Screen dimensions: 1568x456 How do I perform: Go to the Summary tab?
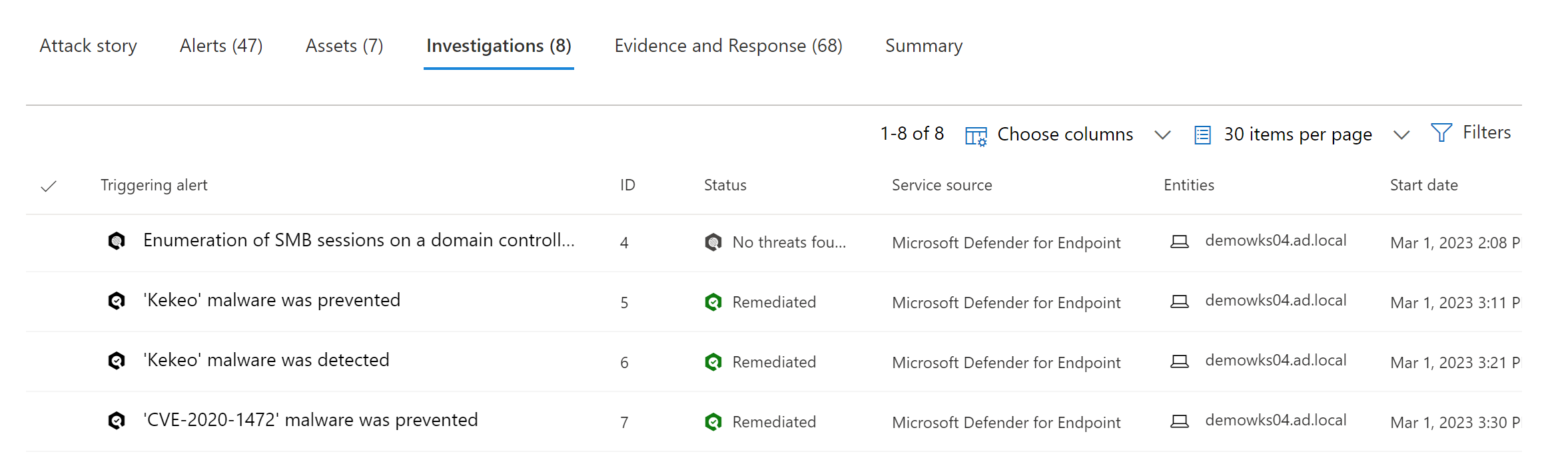coord(923,46)
